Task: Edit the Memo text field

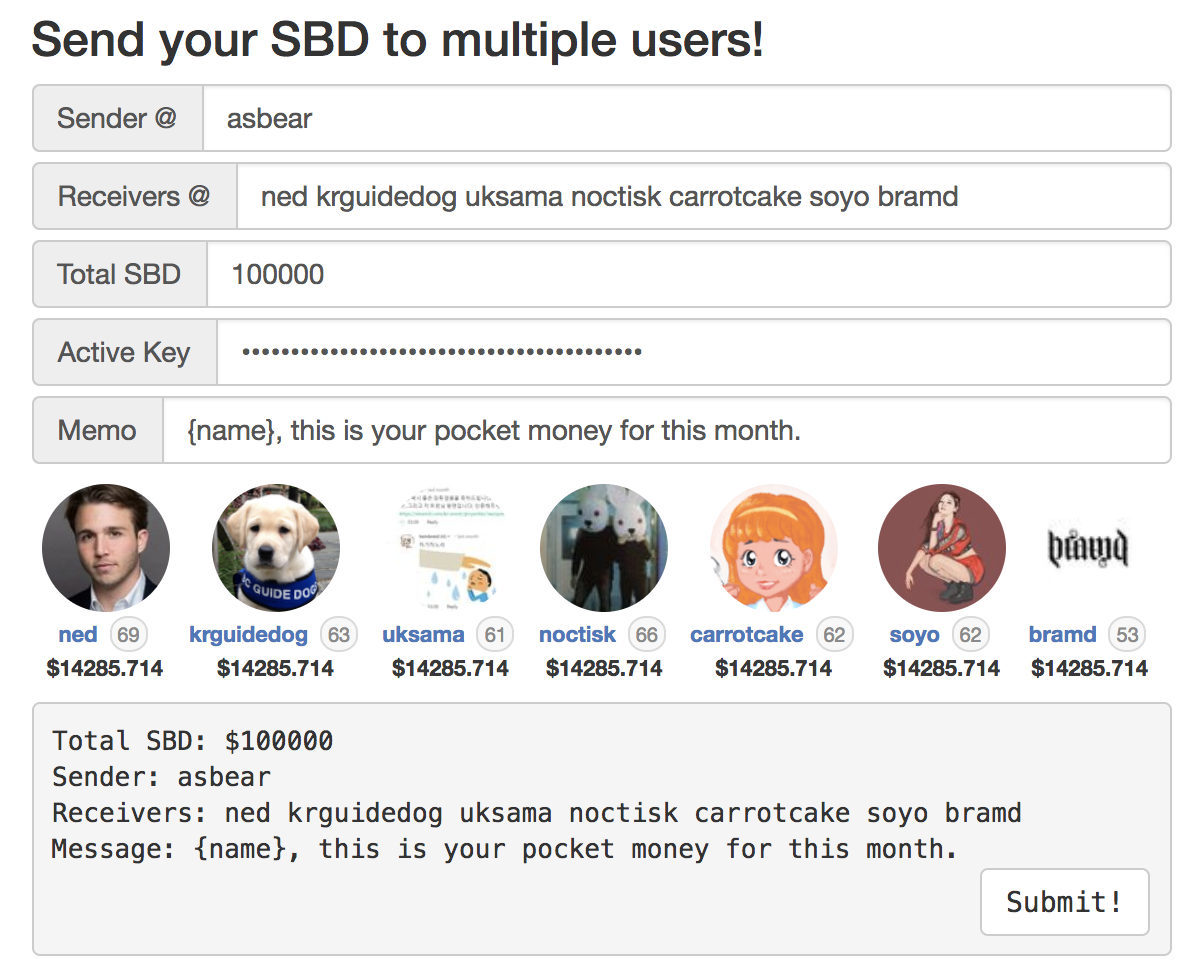Action: point(666,431)
